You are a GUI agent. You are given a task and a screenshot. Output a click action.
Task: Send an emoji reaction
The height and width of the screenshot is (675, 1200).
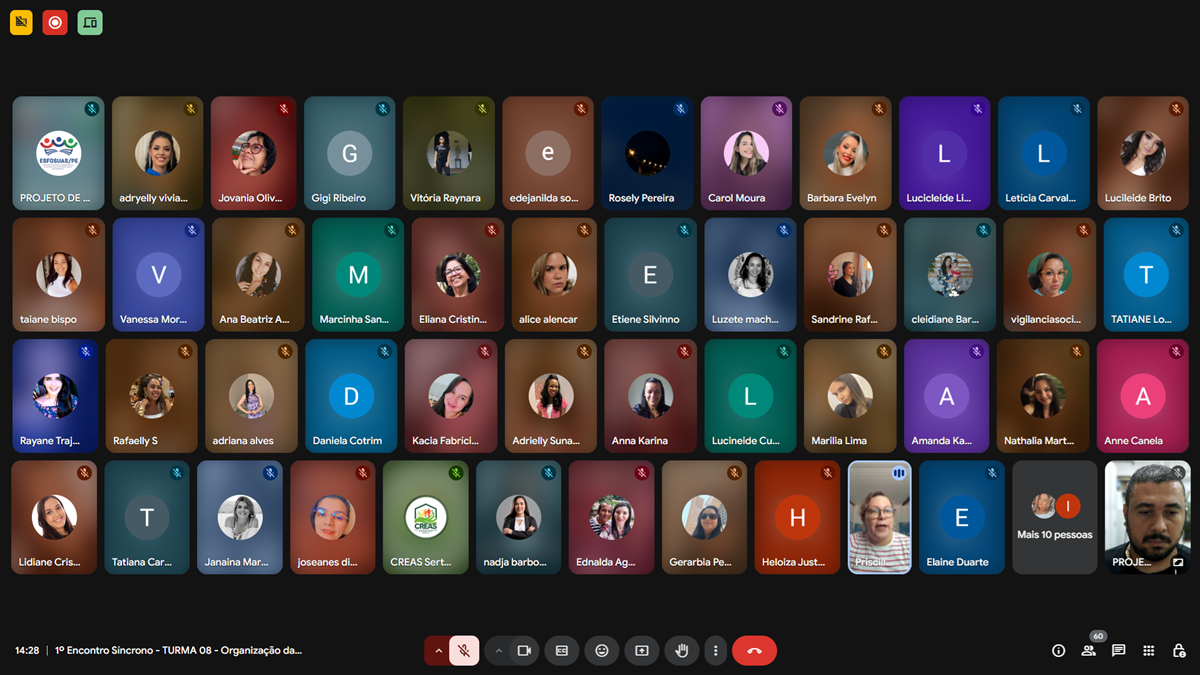tap(602, 650)
